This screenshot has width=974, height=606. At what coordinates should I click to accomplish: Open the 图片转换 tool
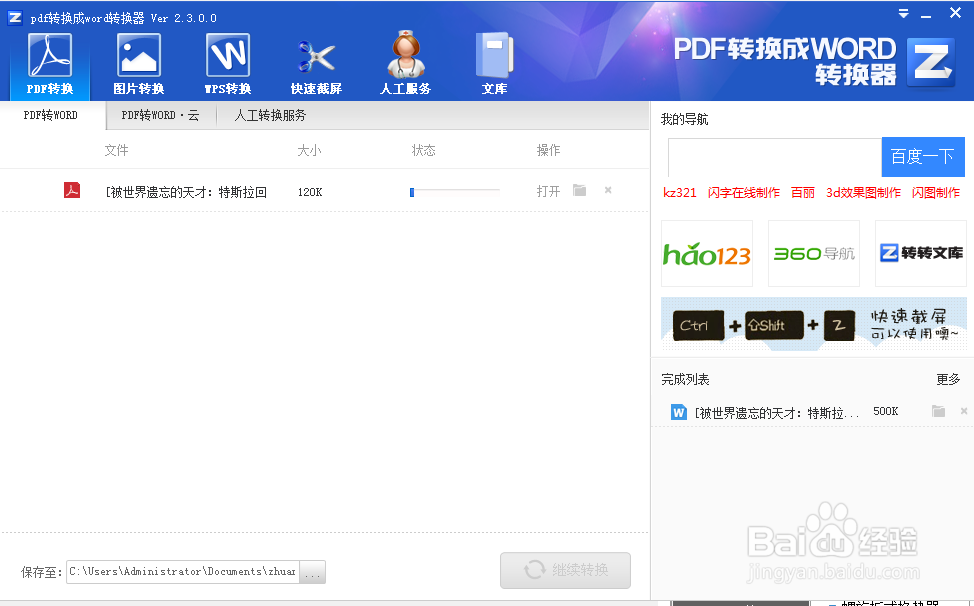(138, 62)
